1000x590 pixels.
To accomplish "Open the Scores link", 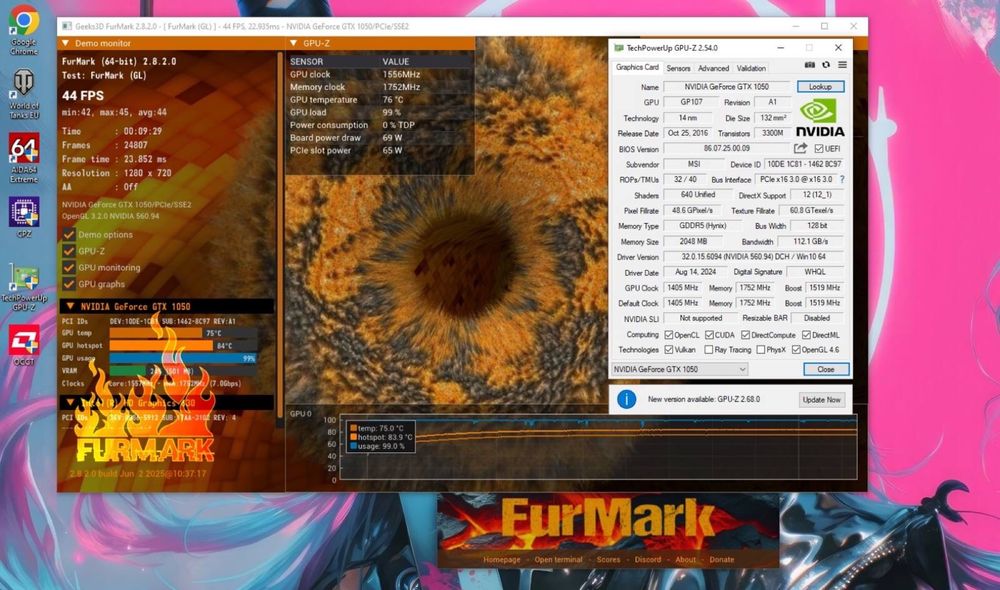I will [x=608, y=559].
